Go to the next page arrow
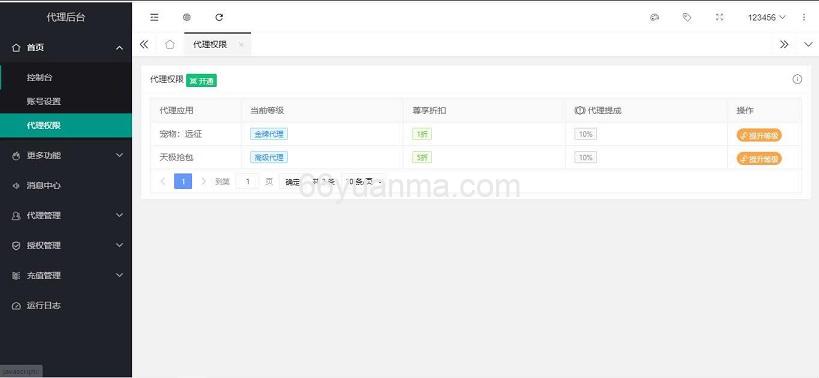Viewport: 819px width, 378px height. click(x=204, y=181)
